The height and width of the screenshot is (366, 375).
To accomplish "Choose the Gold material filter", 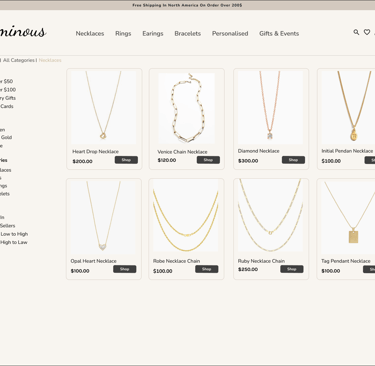I will point(6,137).
